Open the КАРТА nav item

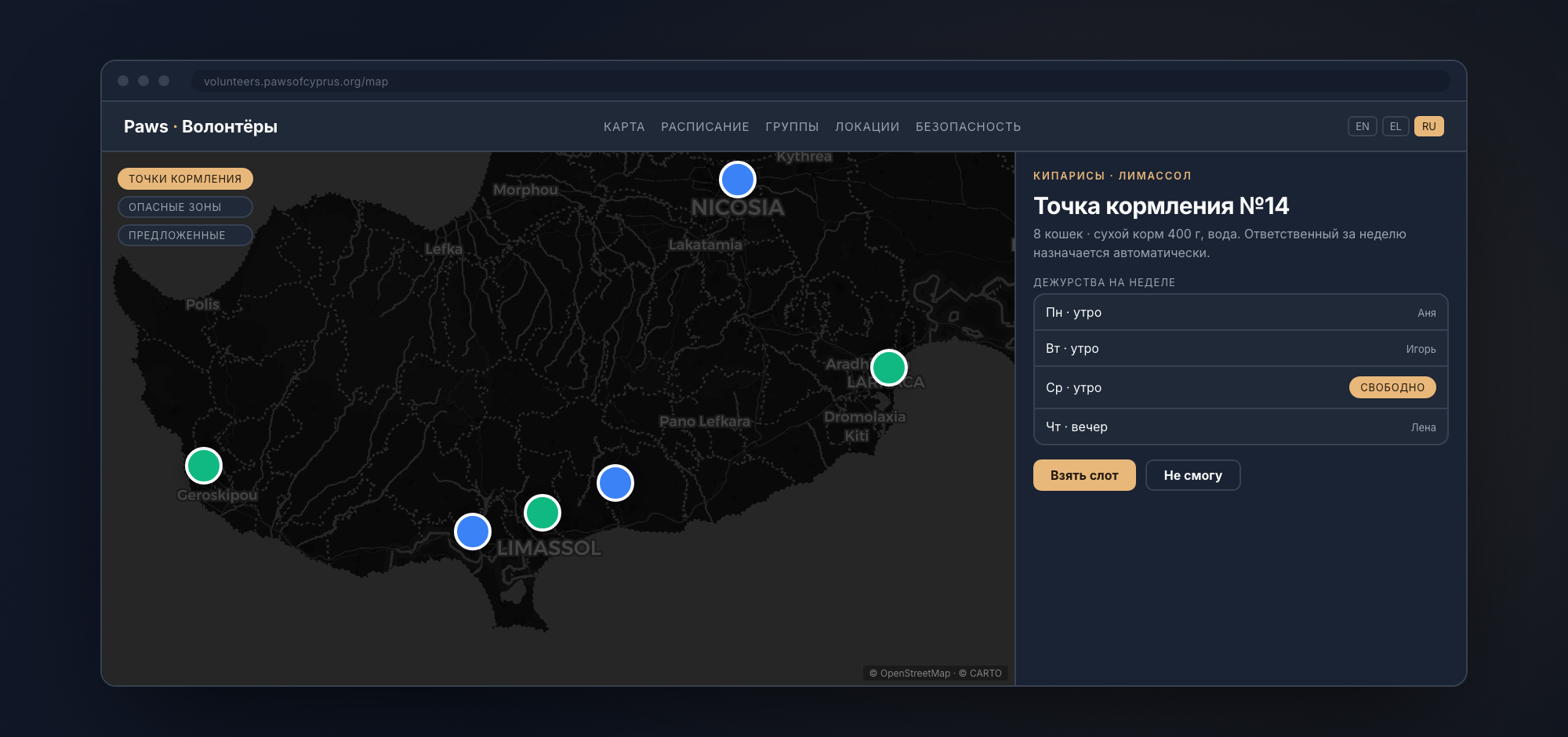pos(624,127)
